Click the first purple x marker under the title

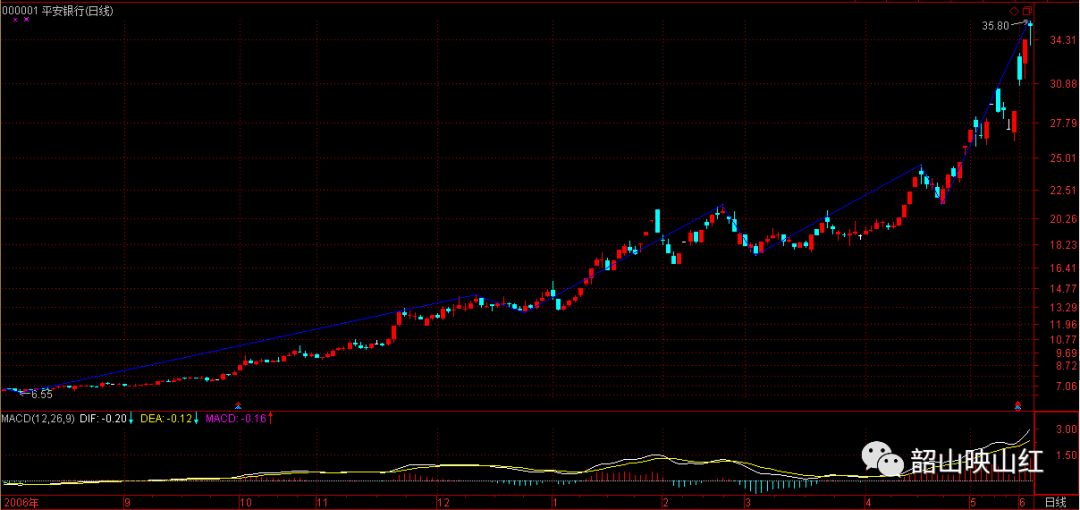[x=15, y=19]
